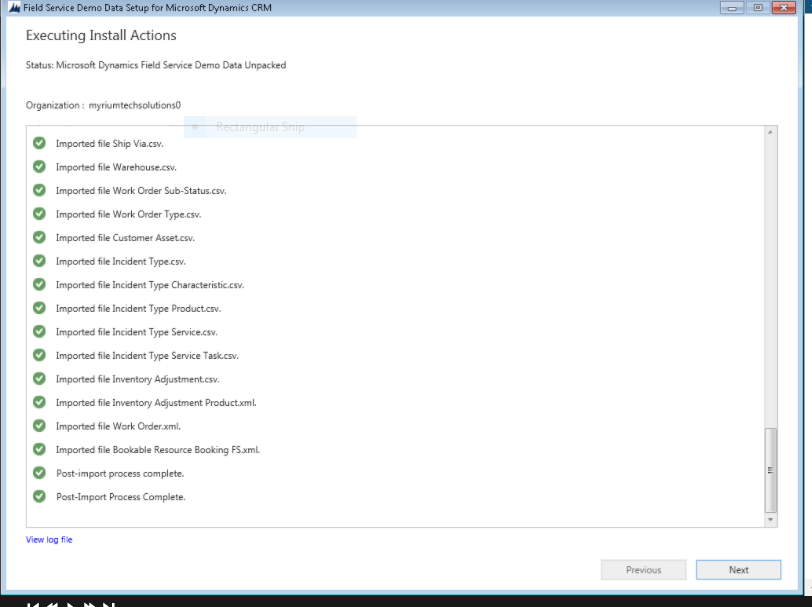The image size is (812, 607).
Task: Click the vertical scrollbar thumb
Action: [x=771, y=470]
